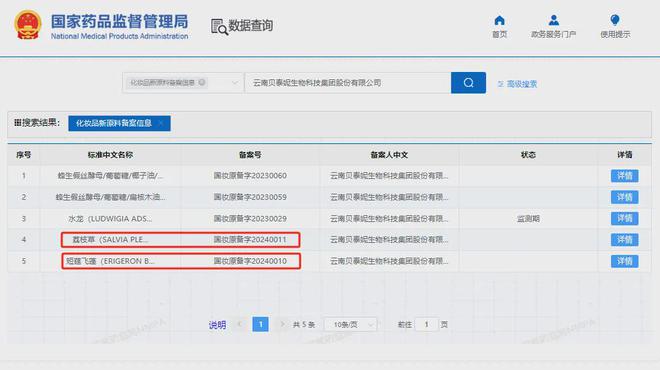Click 短葶飞蓬 (ERIGERON B... name cell
Screen dimensions: 660x370
(110, 261)
